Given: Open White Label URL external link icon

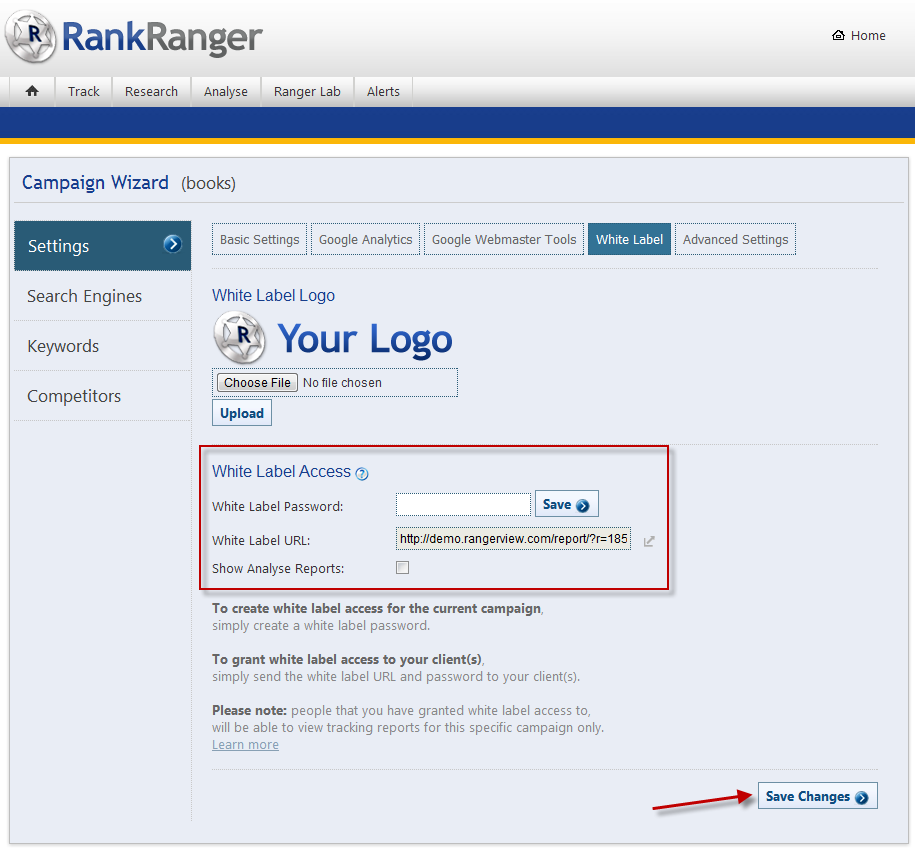Looking at the screenshot, I should (649, 541).
